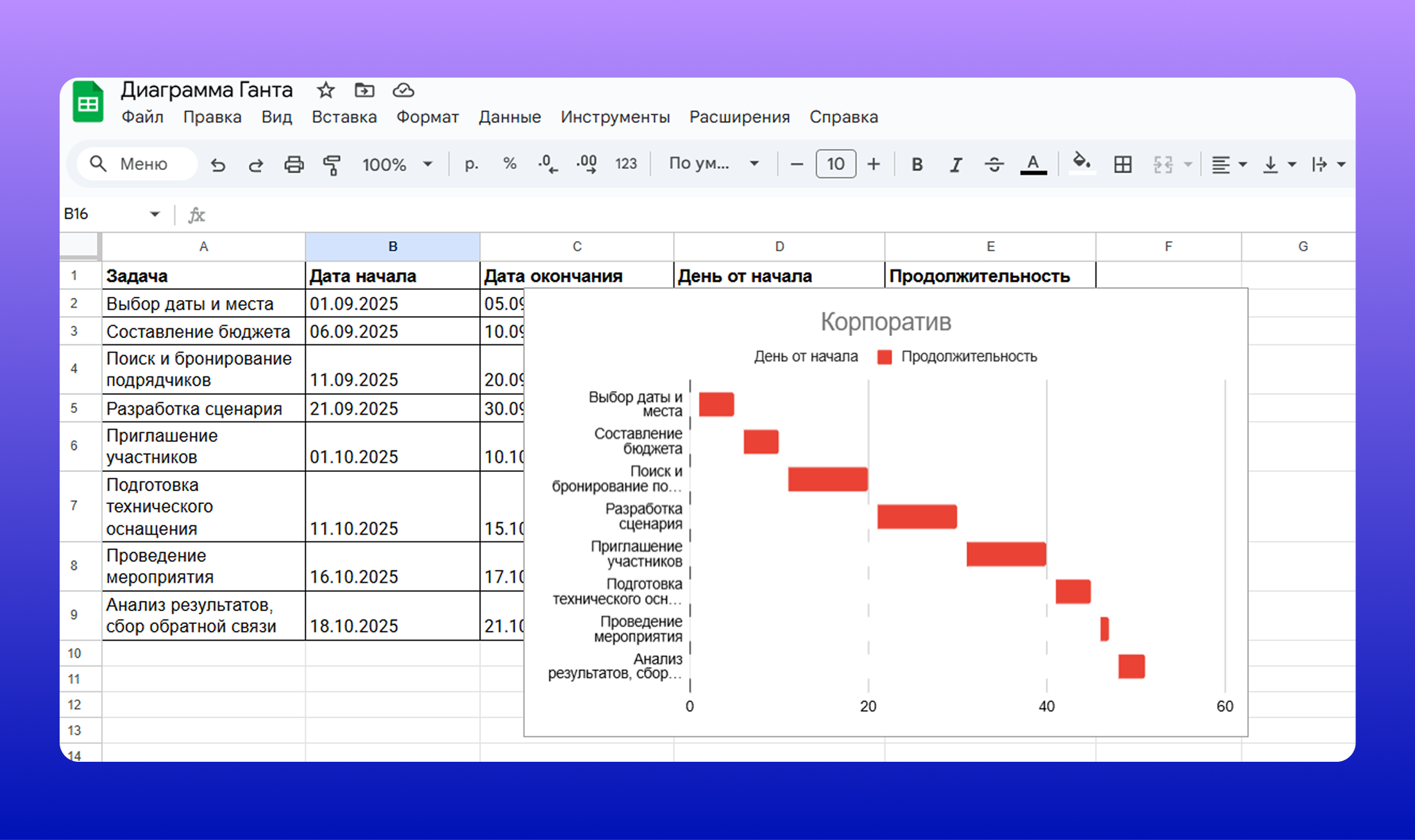Toggle bold formatting
The width and height of the screenshot is (1415, 840).
point(917,165)
